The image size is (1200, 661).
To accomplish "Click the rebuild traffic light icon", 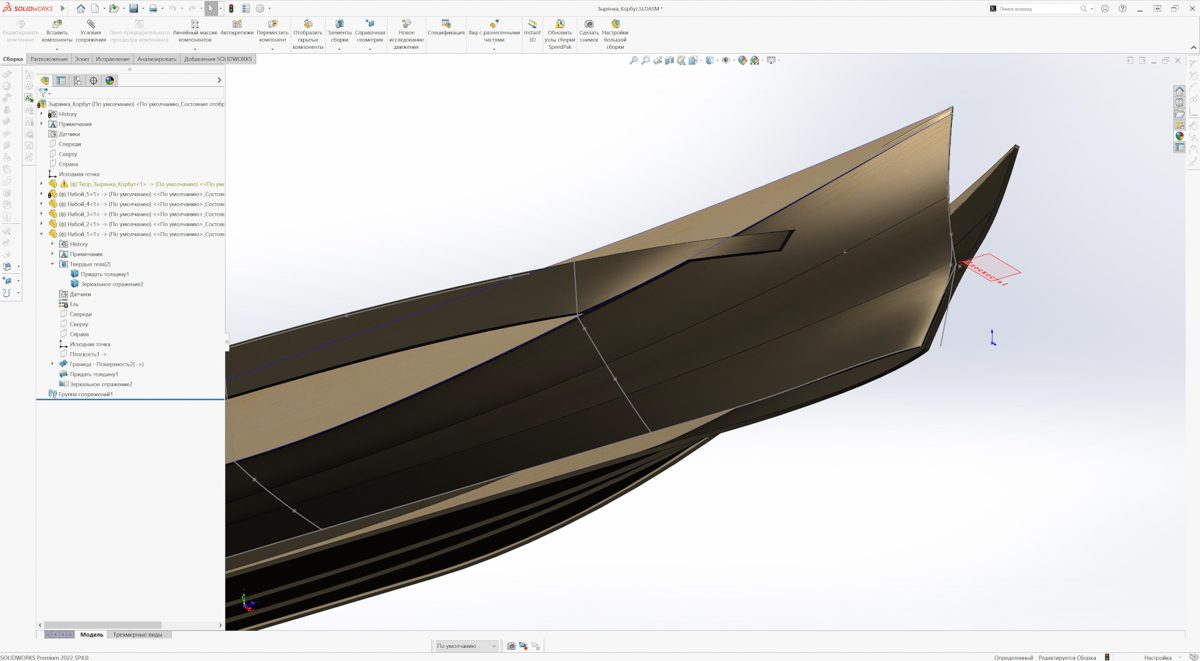I will 232,8.
